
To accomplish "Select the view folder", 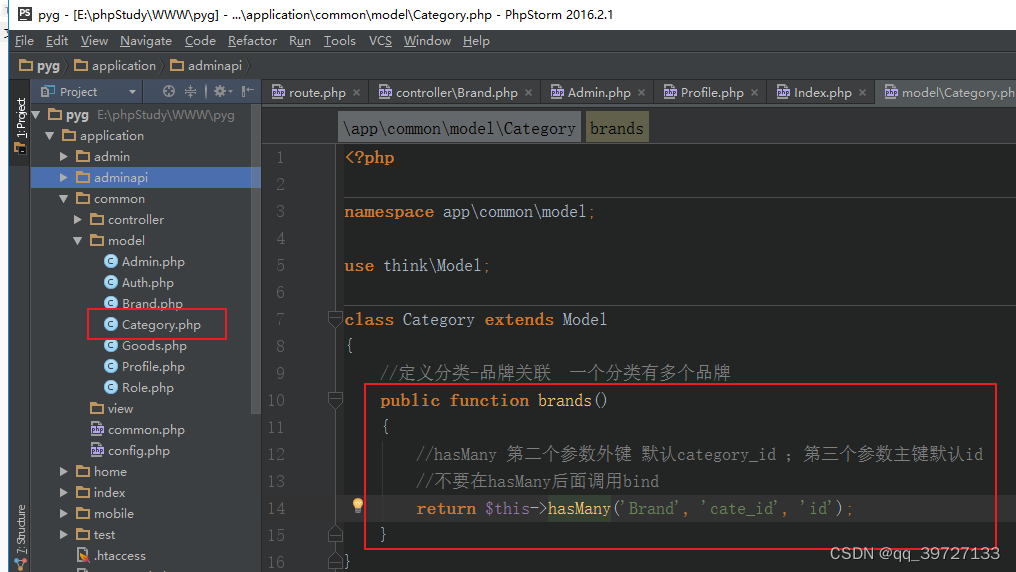I will tap(112, 409).
